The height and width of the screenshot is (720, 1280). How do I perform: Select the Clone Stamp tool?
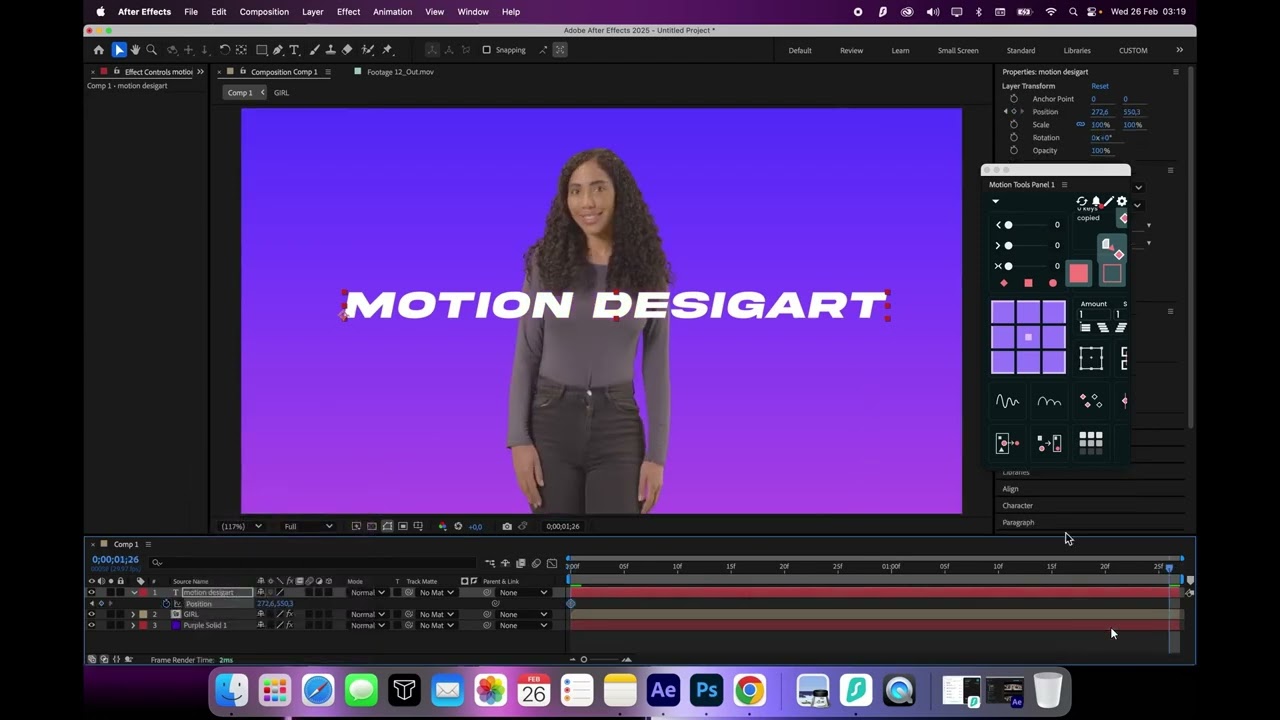pos(330,50)
